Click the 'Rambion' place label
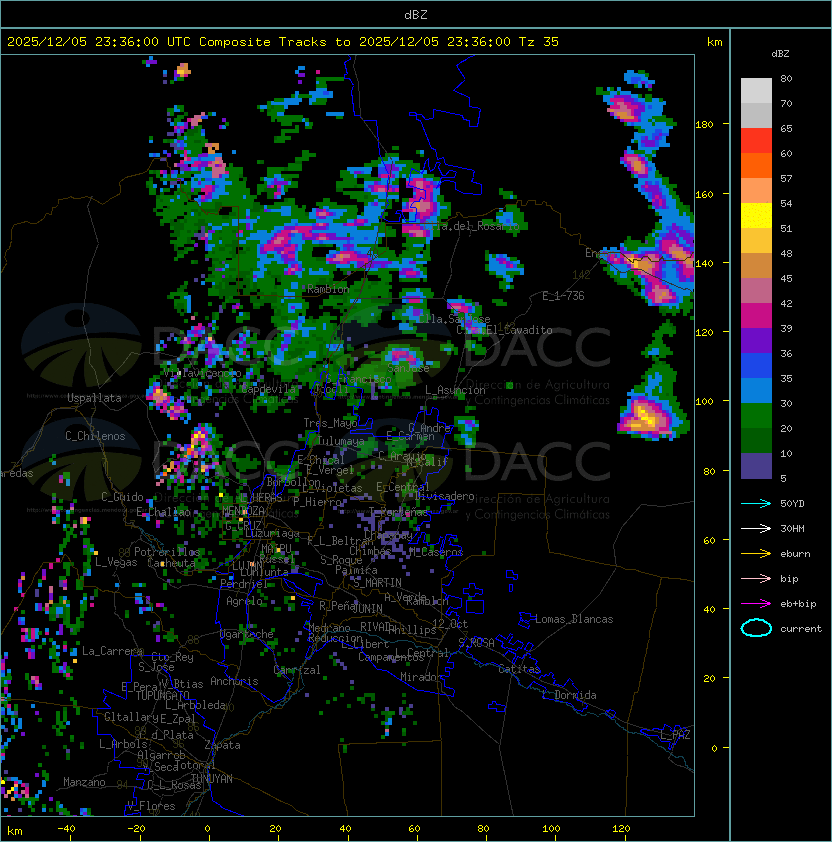 (328, 289)
